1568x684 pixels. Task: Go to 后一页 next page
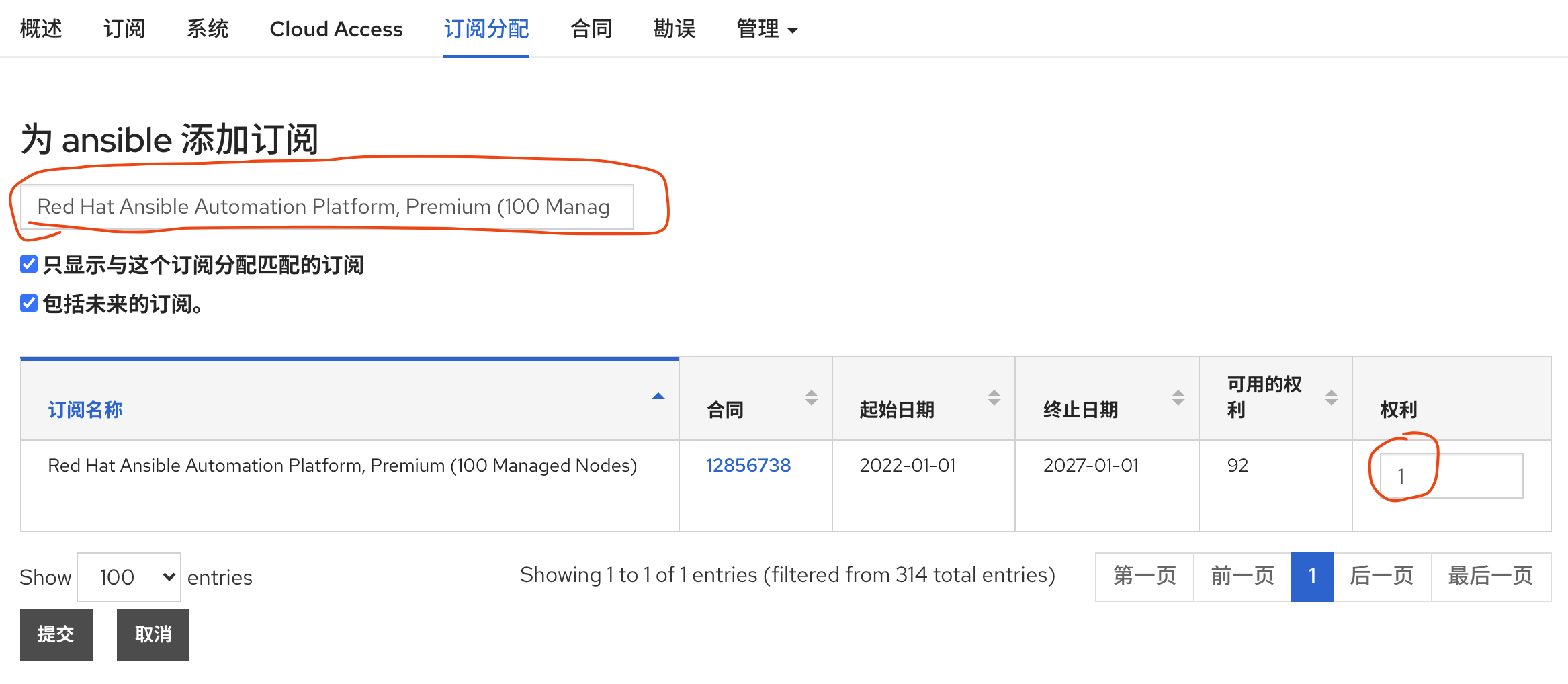pos(1382,576)
